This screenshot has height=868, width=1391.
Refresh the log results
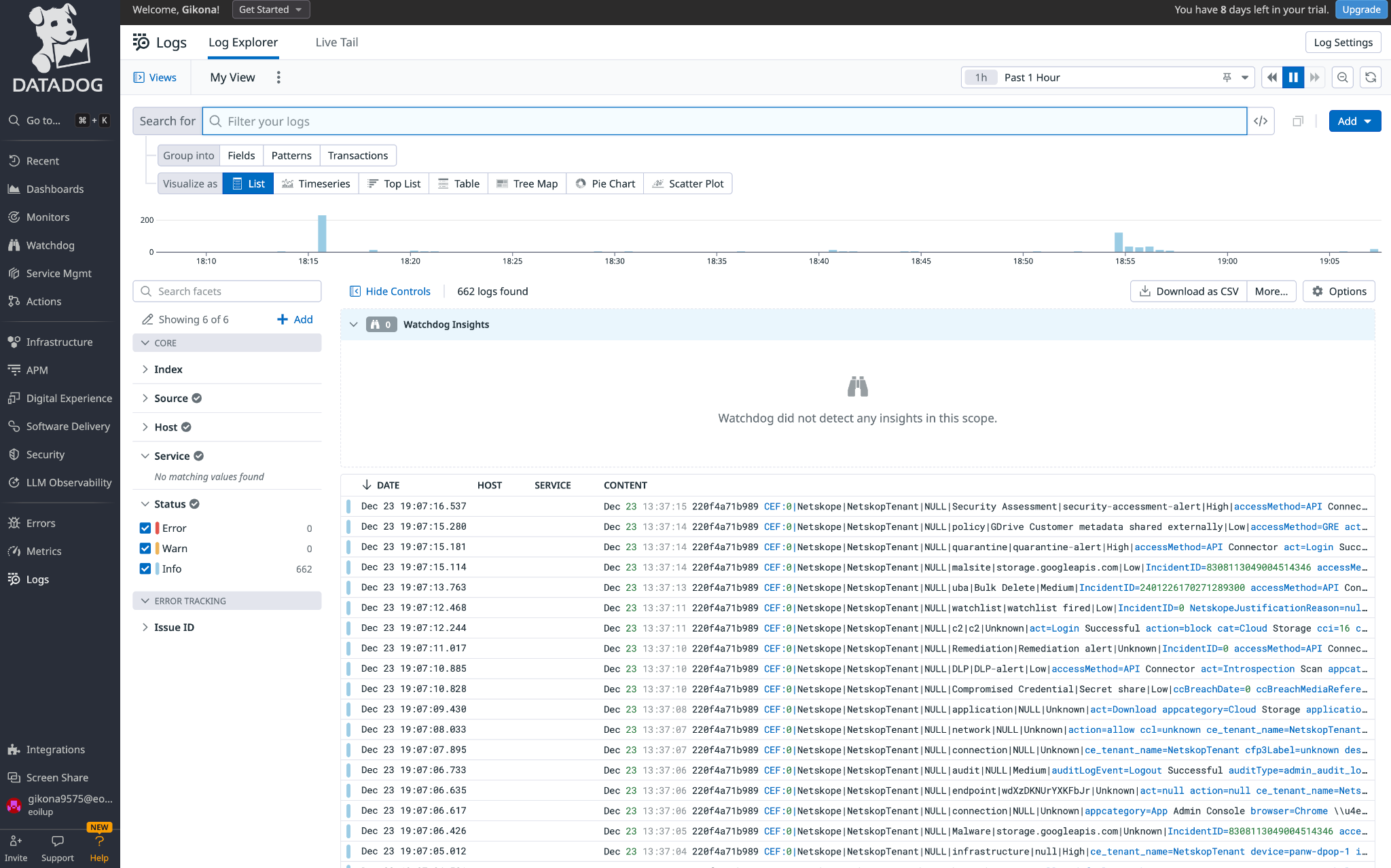[x=1371, y=77]
